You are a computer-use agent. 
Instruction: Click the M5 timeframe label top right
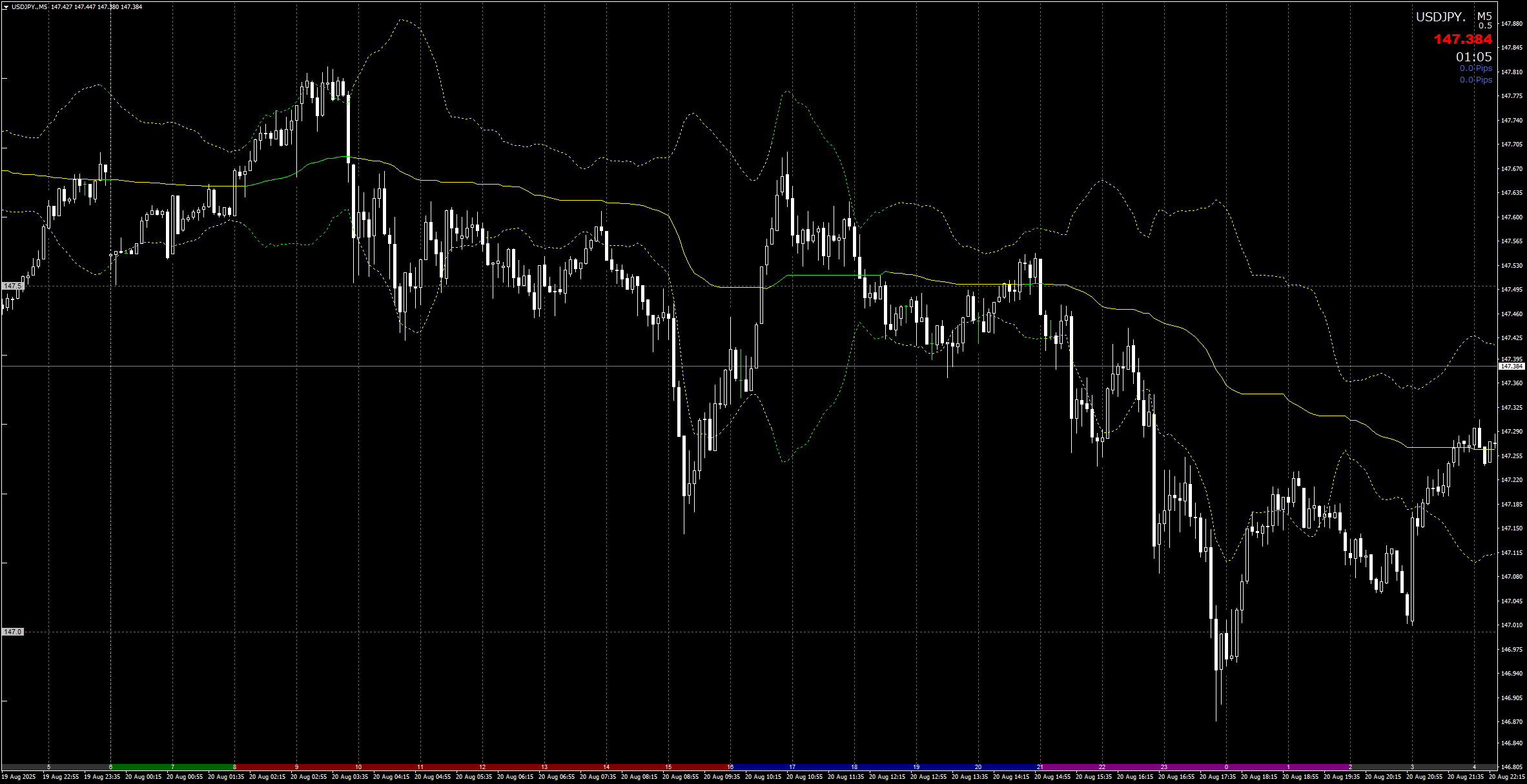pos(1484,17)
